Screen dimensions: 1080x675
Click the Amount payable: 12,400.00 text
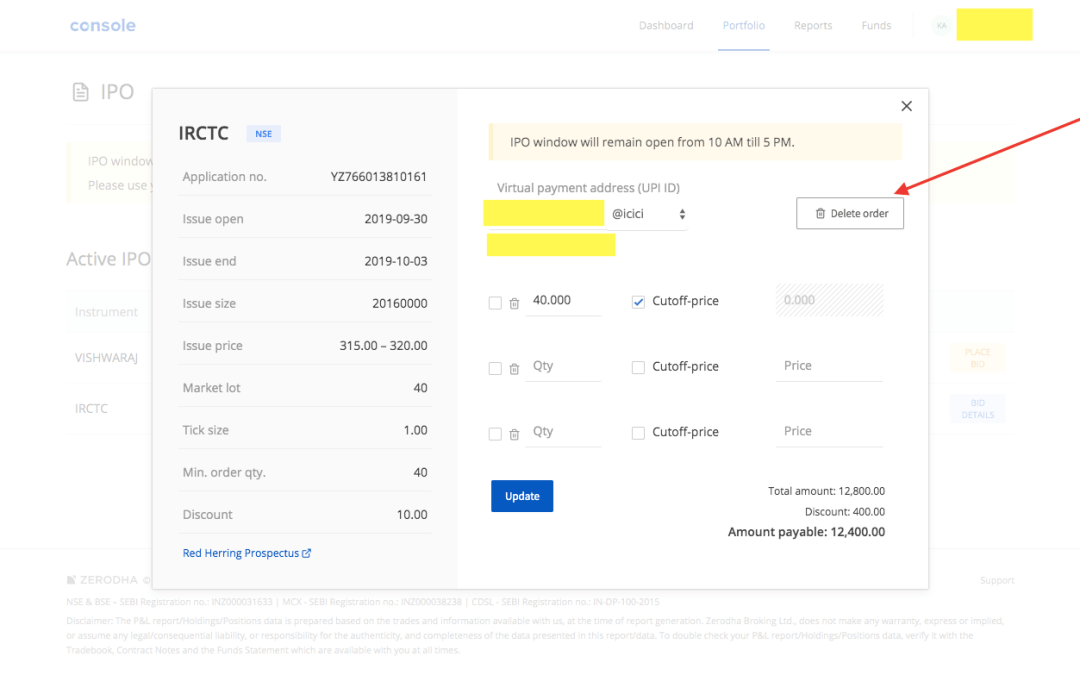[806, 532]
